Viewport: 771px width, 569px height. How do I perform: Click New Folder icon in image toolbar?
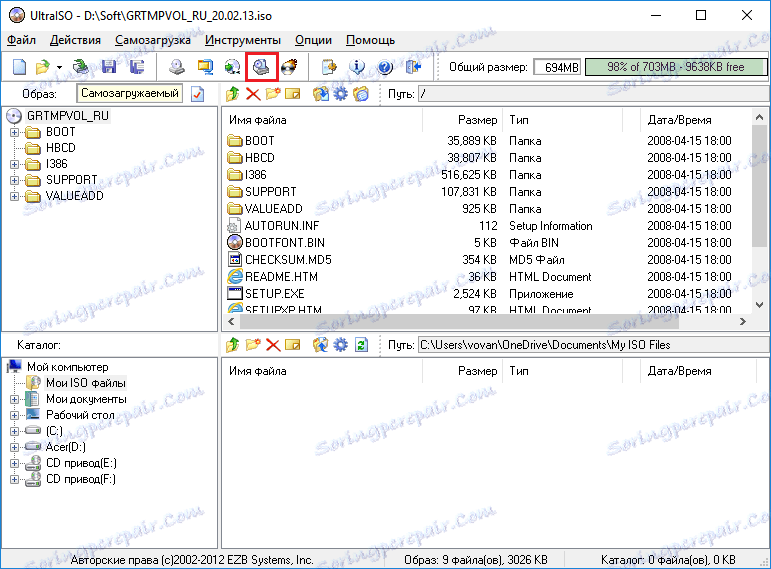pyautogui.click(x=273, y=93)
